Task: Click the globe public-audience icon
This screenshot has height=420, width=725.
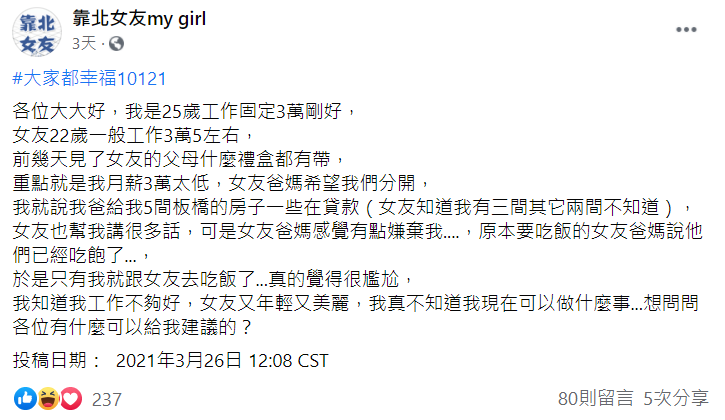Action: (x=117, y=44)
